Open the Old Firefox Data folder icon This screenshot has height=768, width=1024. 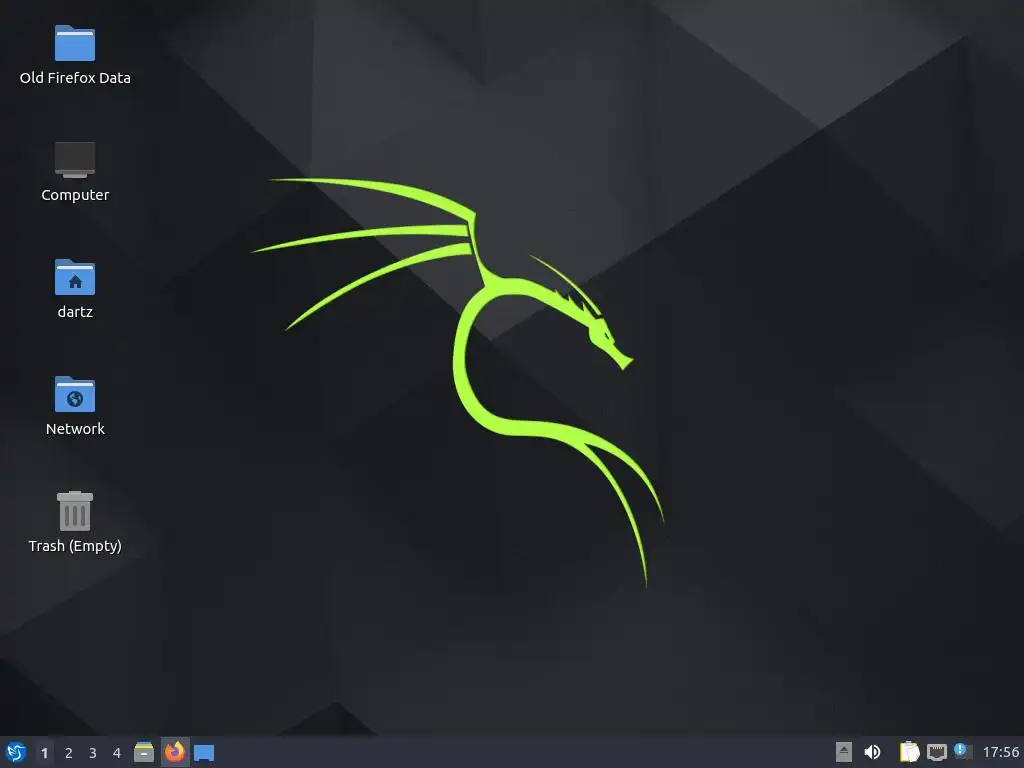[74, 43]
